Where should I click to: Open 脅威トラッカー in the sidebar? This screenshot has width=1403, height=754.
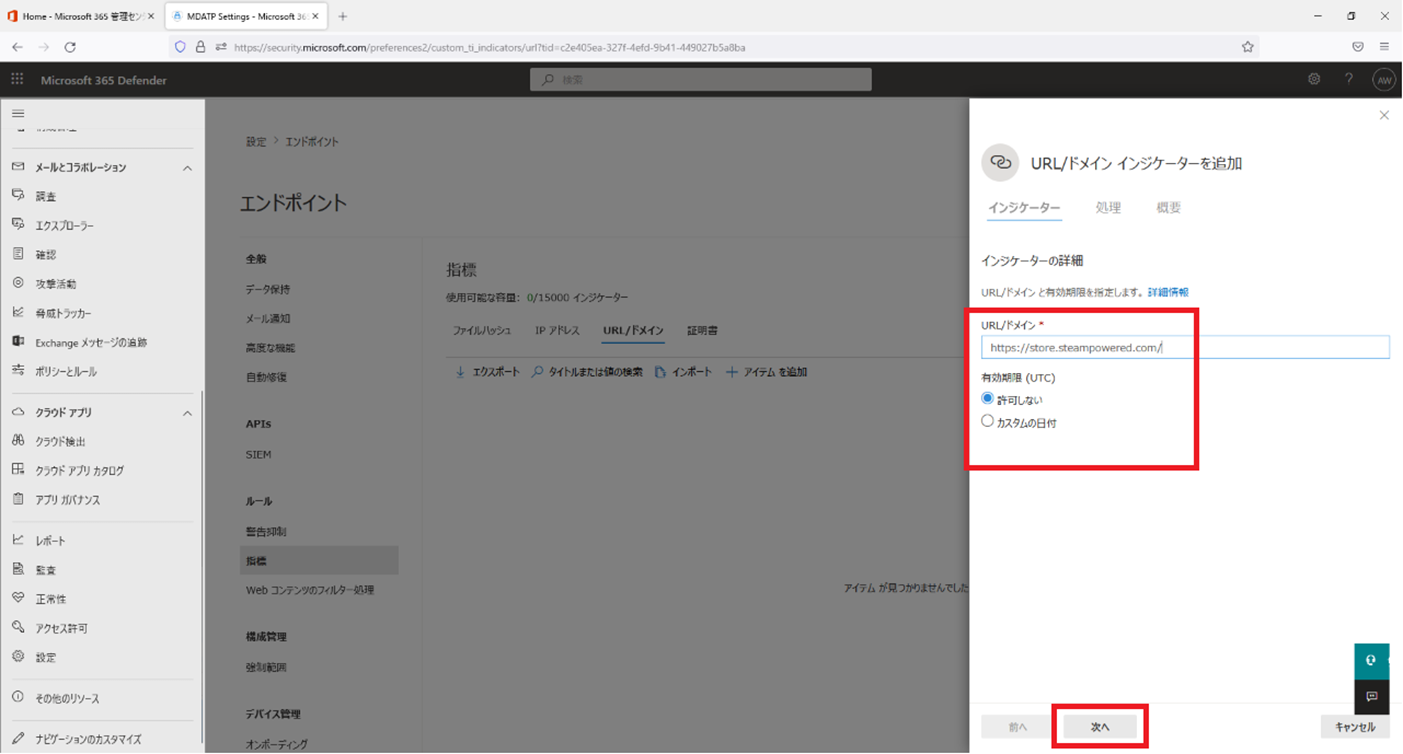63,313
